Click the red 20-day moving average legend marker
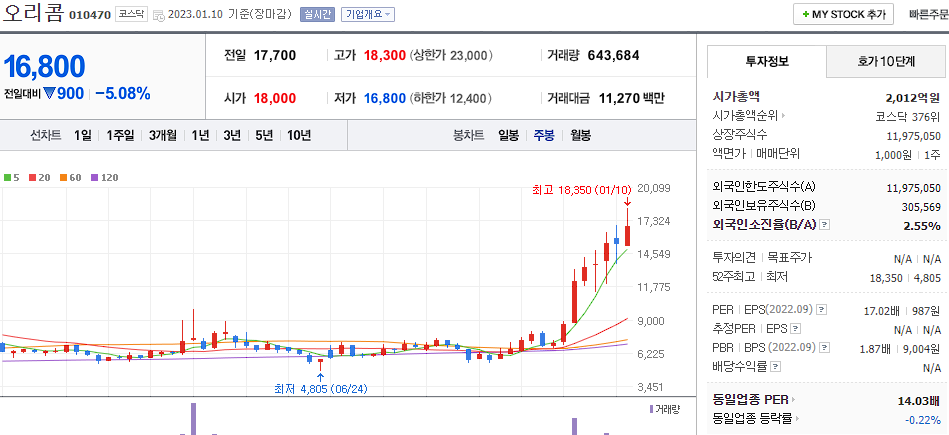949x435 pixels. [x=32, y=178]
